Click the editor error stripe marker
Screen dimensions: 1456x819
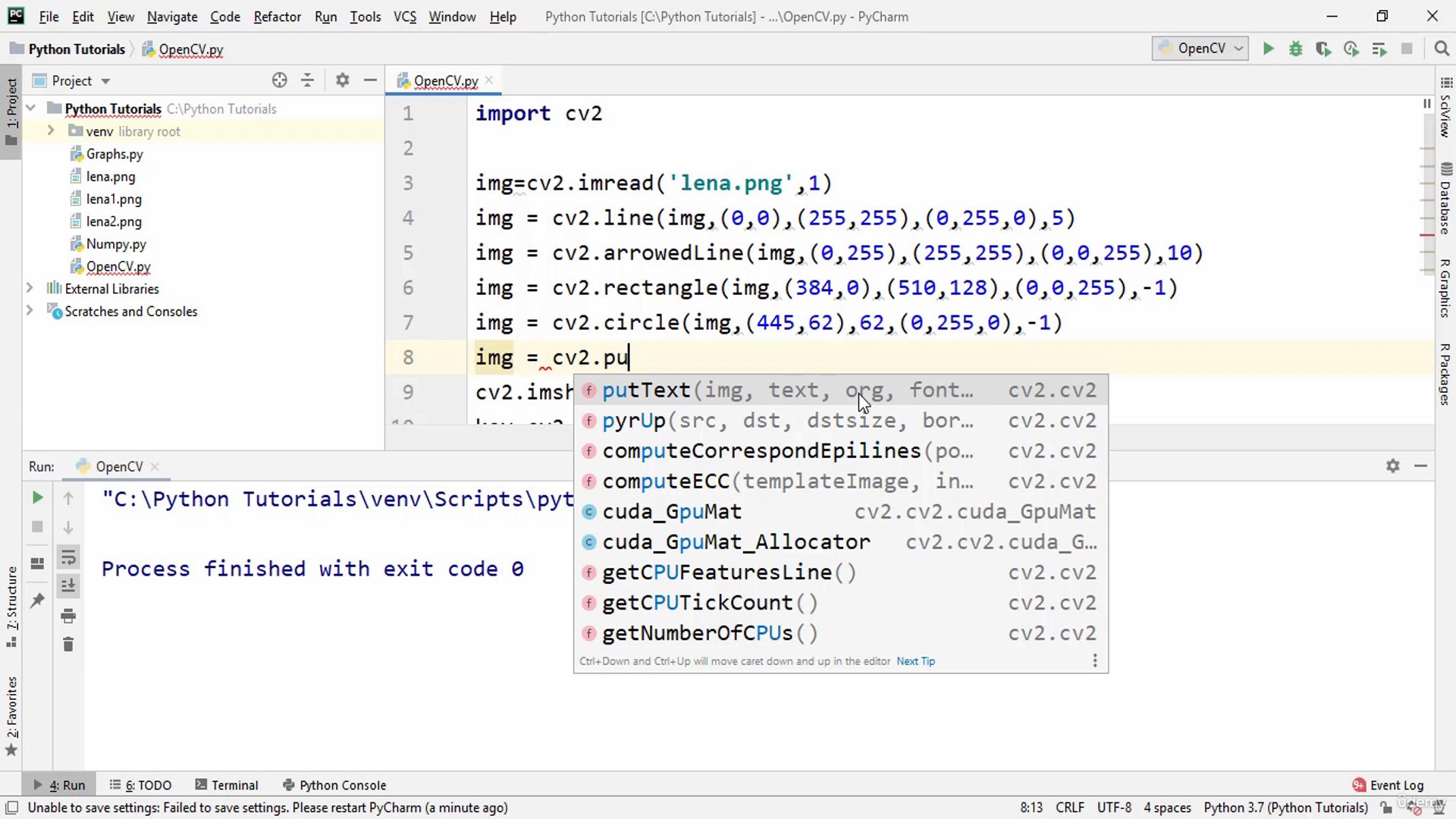pyautogui.click(x=1426, y=236)
